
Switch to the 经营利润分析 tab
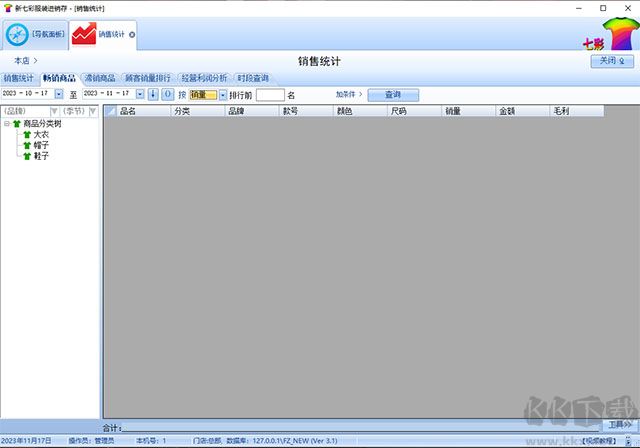pos(204,78)
